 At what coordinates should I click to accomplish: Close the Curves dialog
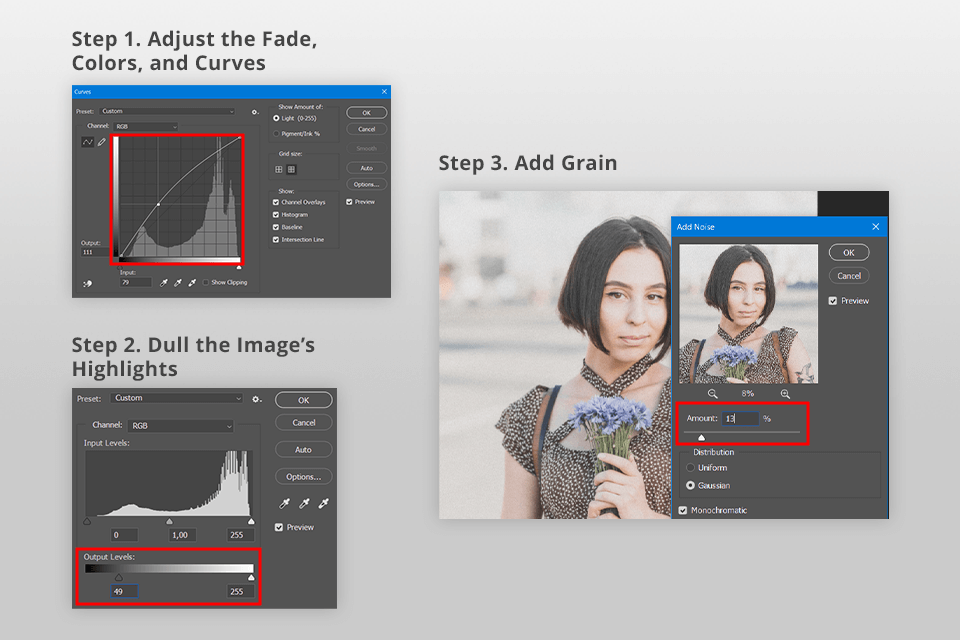(x=384, y=92)
